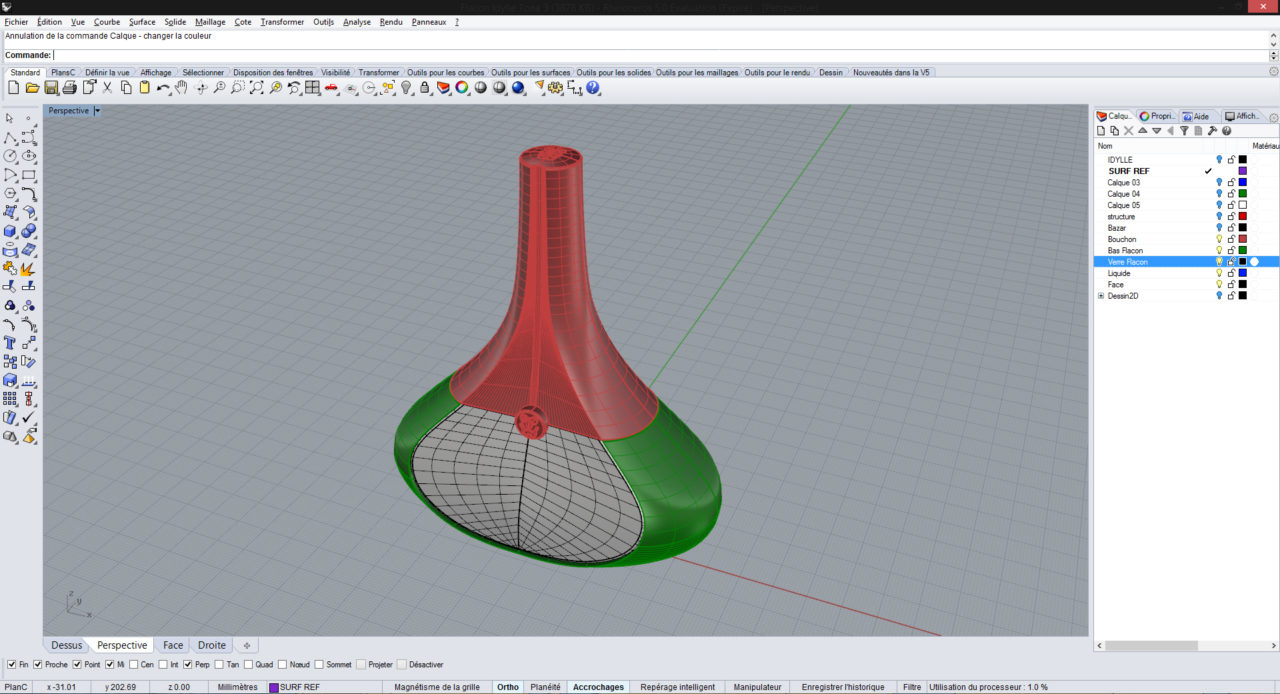Select the solid Box tool
The width and height of the screenshot is (1280, 694).
pyautogui.click(x=10, y=231)
